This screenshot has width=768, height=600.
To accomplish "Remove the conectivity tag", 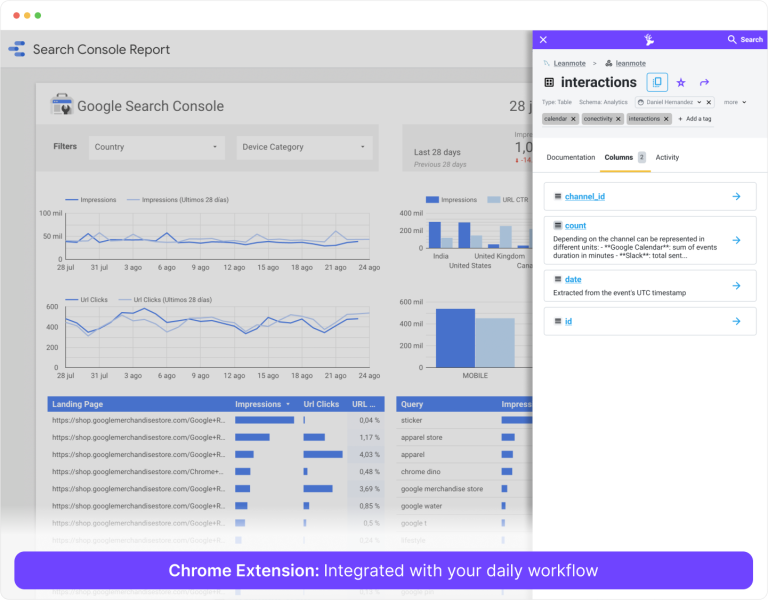I will click(618, 119).
